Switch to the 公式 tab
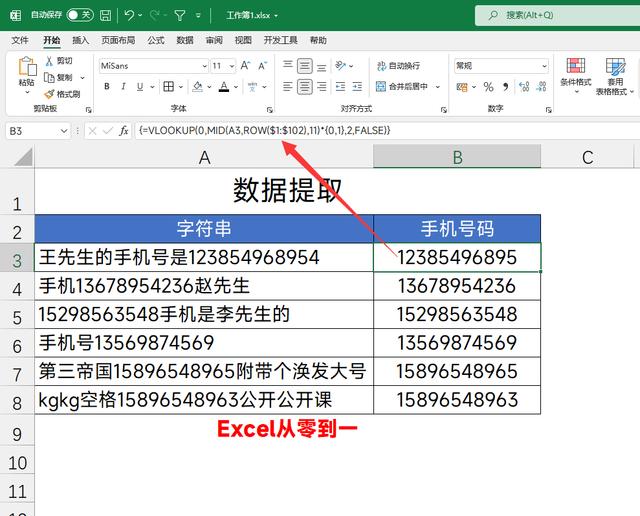The width and height of the screenshot is (640, 516). pos(156,40)
